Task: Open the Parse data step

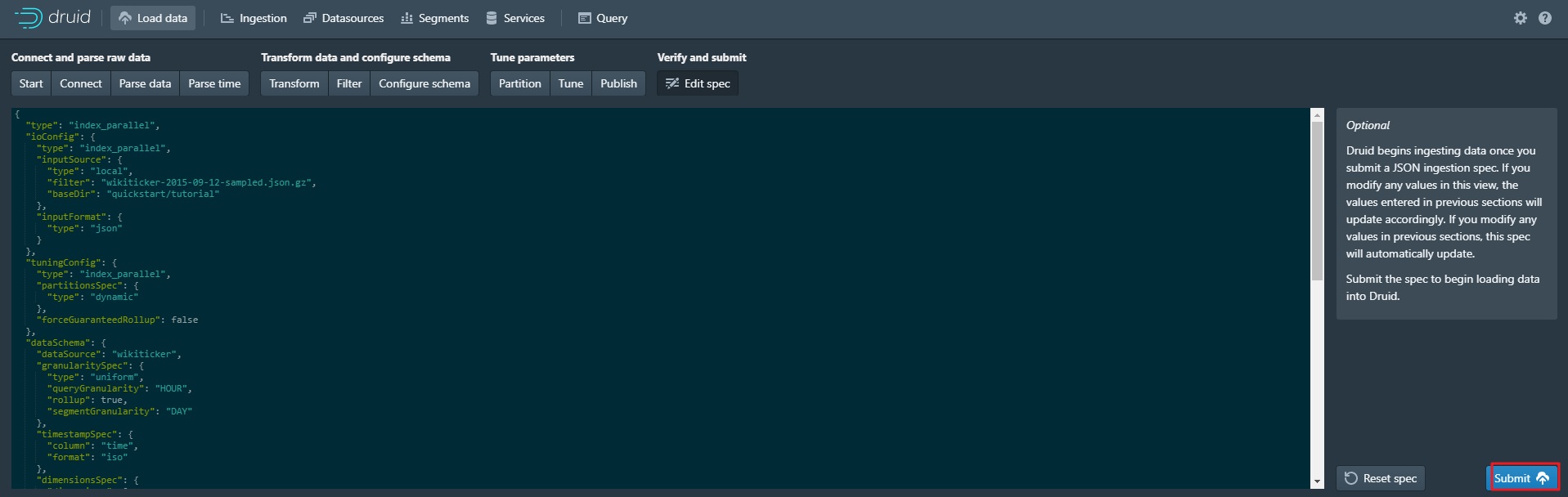Action: (x=145, y=83)
